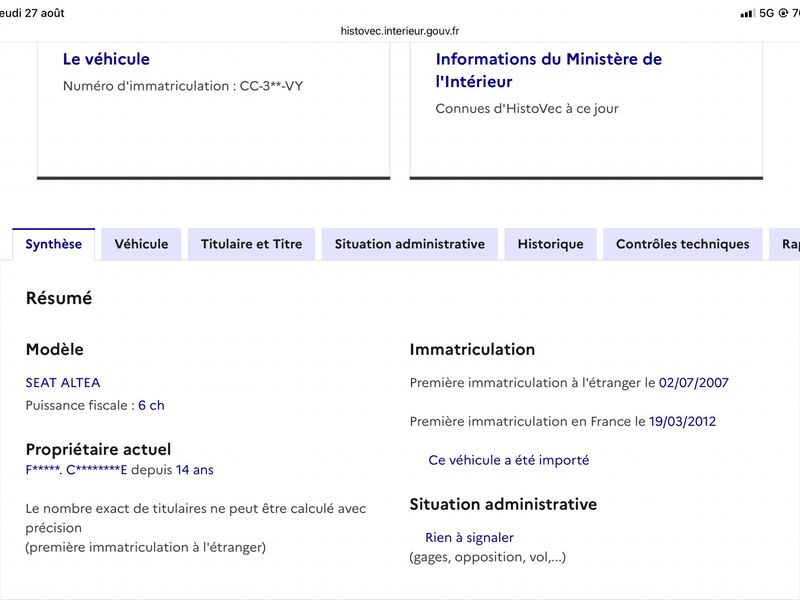800x600 pixels.
Task: Tap the cellular signal strength icon
Action: tap(747, 14)
